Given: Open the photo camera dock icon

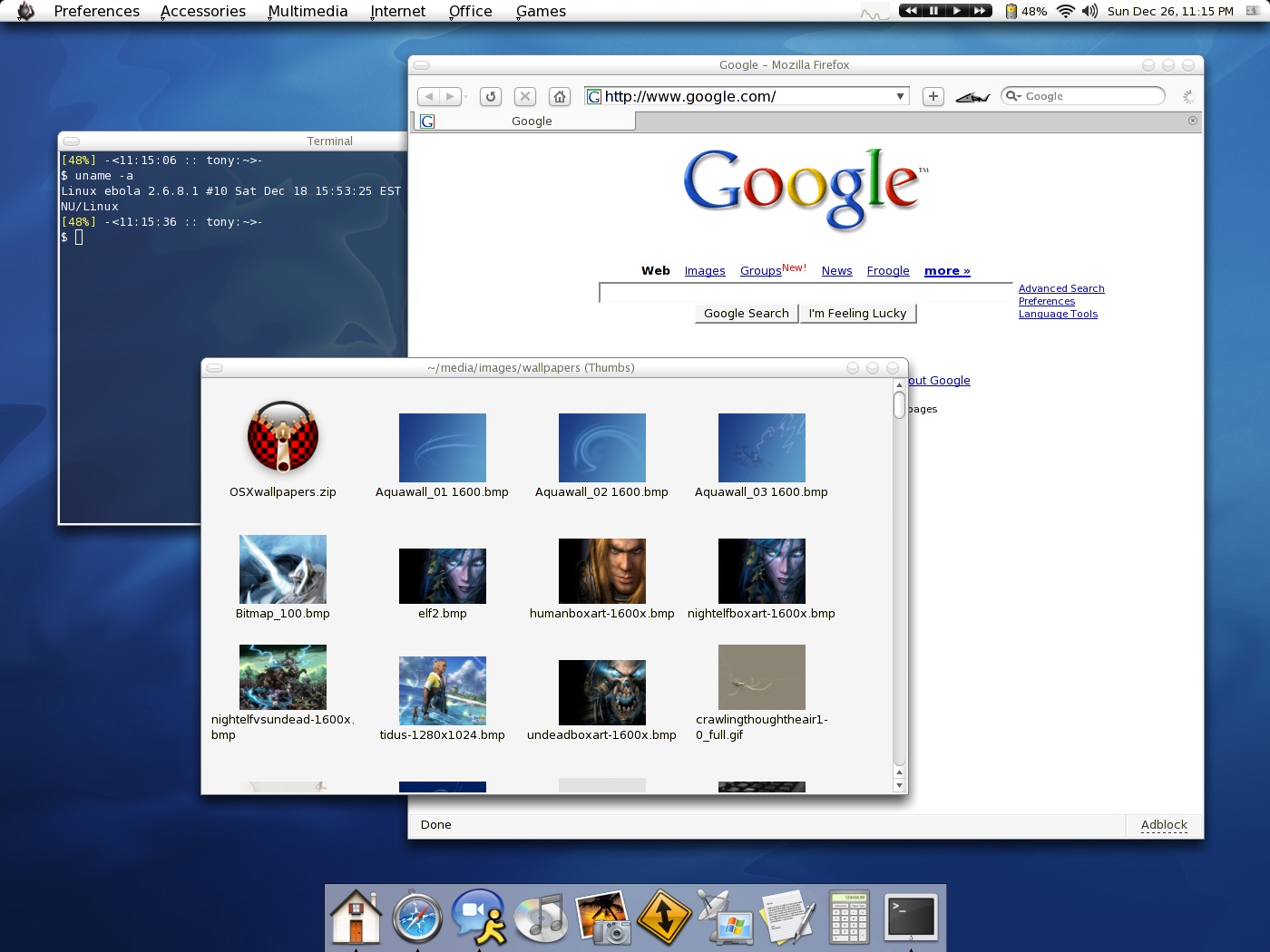Looking at the screenshot, I should tap(604, 918).
